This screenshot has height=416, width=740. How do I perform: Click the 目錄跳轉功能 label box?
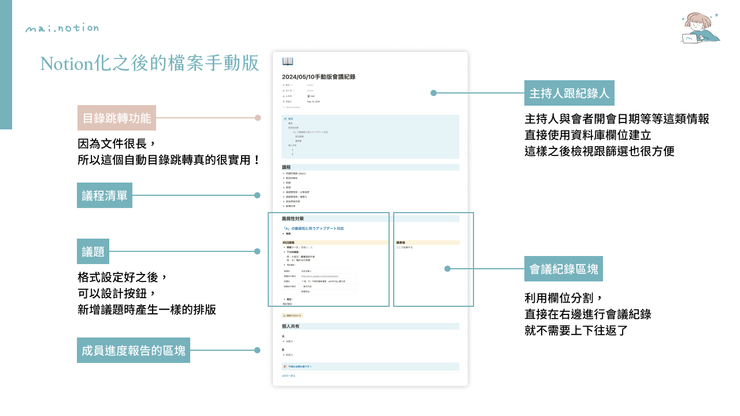pyautogui.click(x=116, y=118)
